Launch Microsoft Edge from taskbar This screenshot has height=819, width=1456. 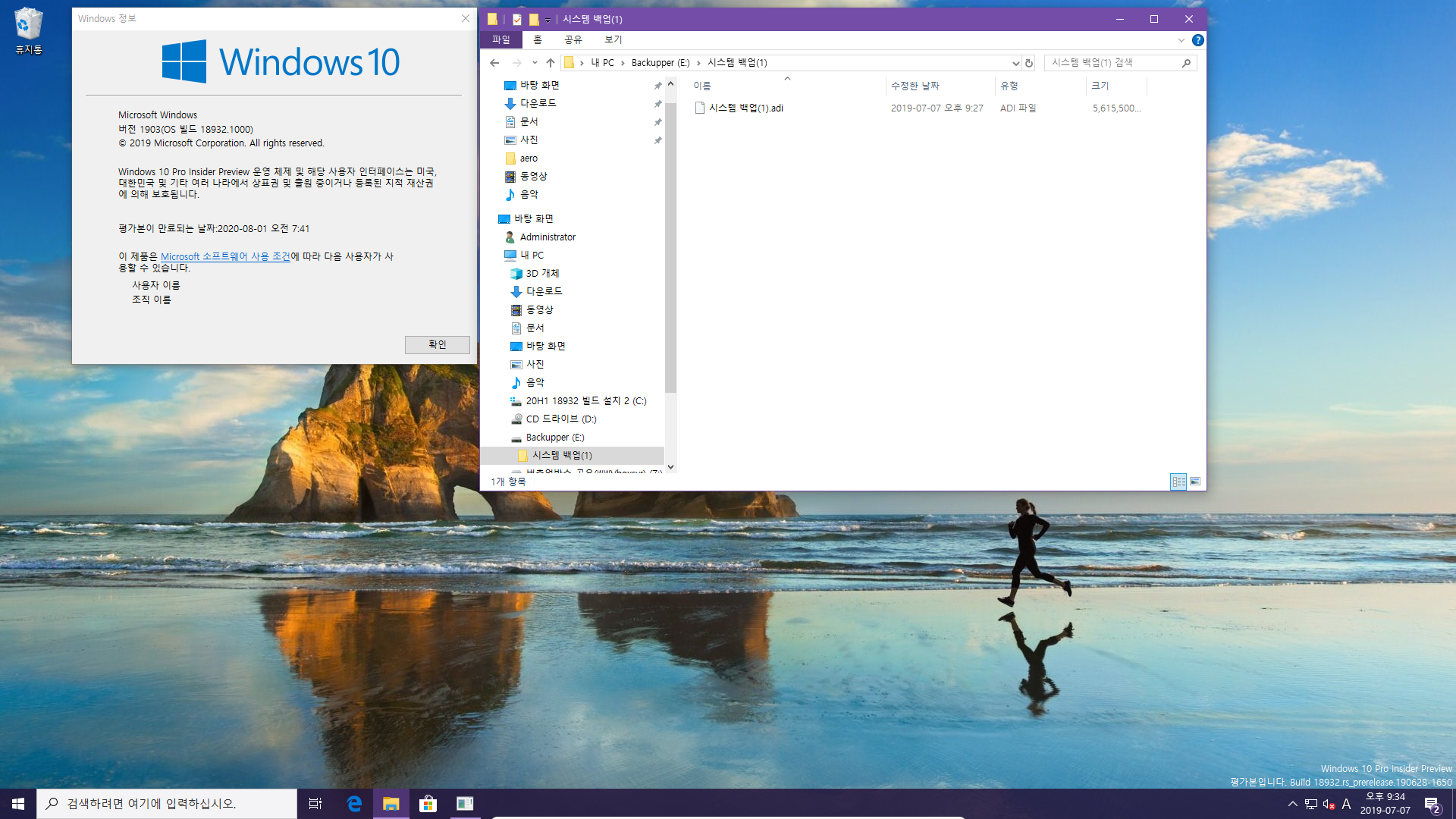[354, 804]
